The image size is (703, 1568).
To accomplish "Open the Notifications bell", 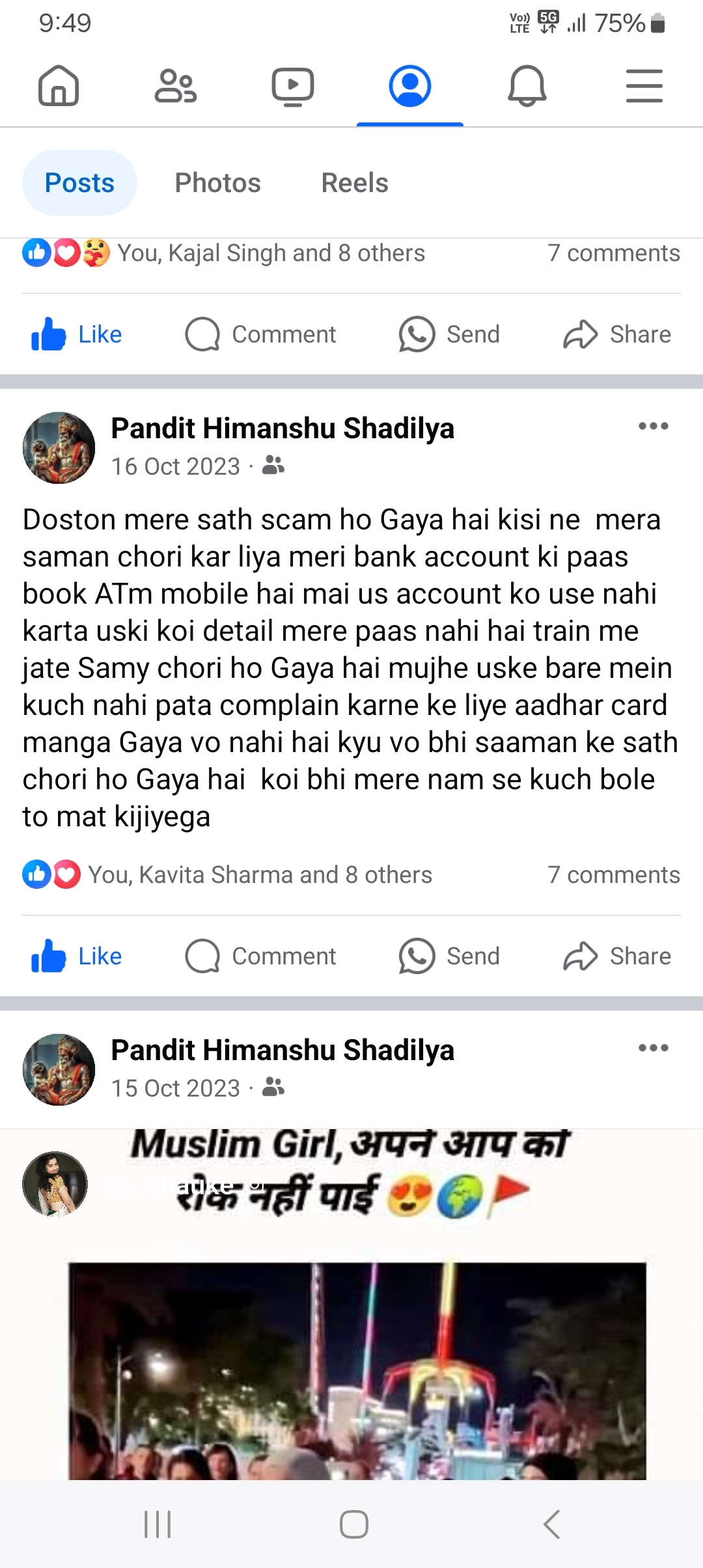I will click(527, 86).
